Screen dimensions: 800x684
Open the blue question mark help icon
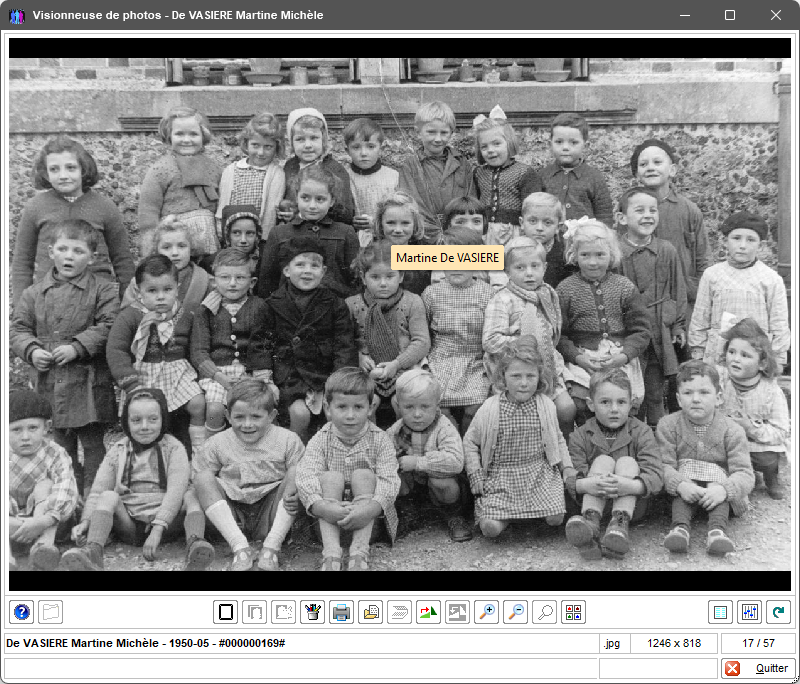pyautogui.click(x=21, y=612)
